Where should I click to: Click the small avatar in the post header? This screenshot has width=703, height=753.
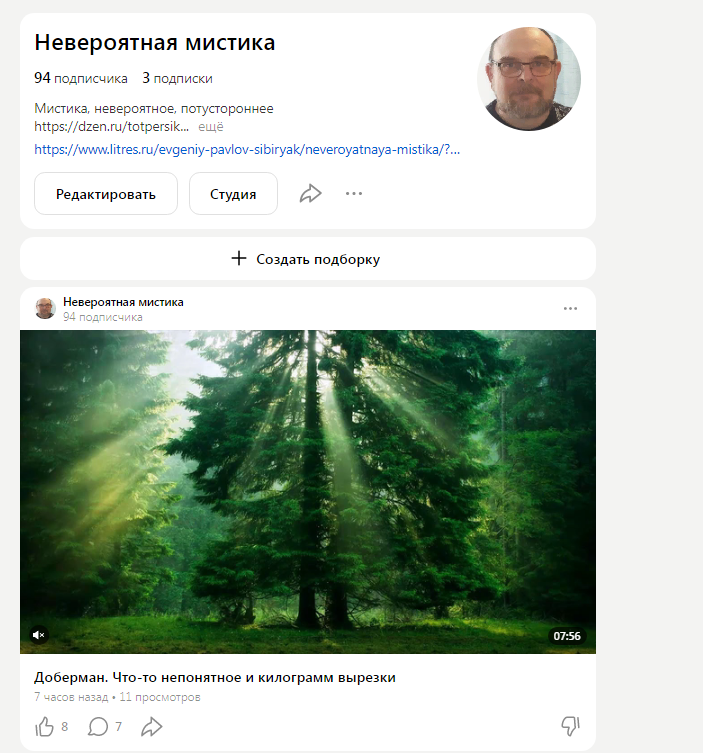pos(45,308)
